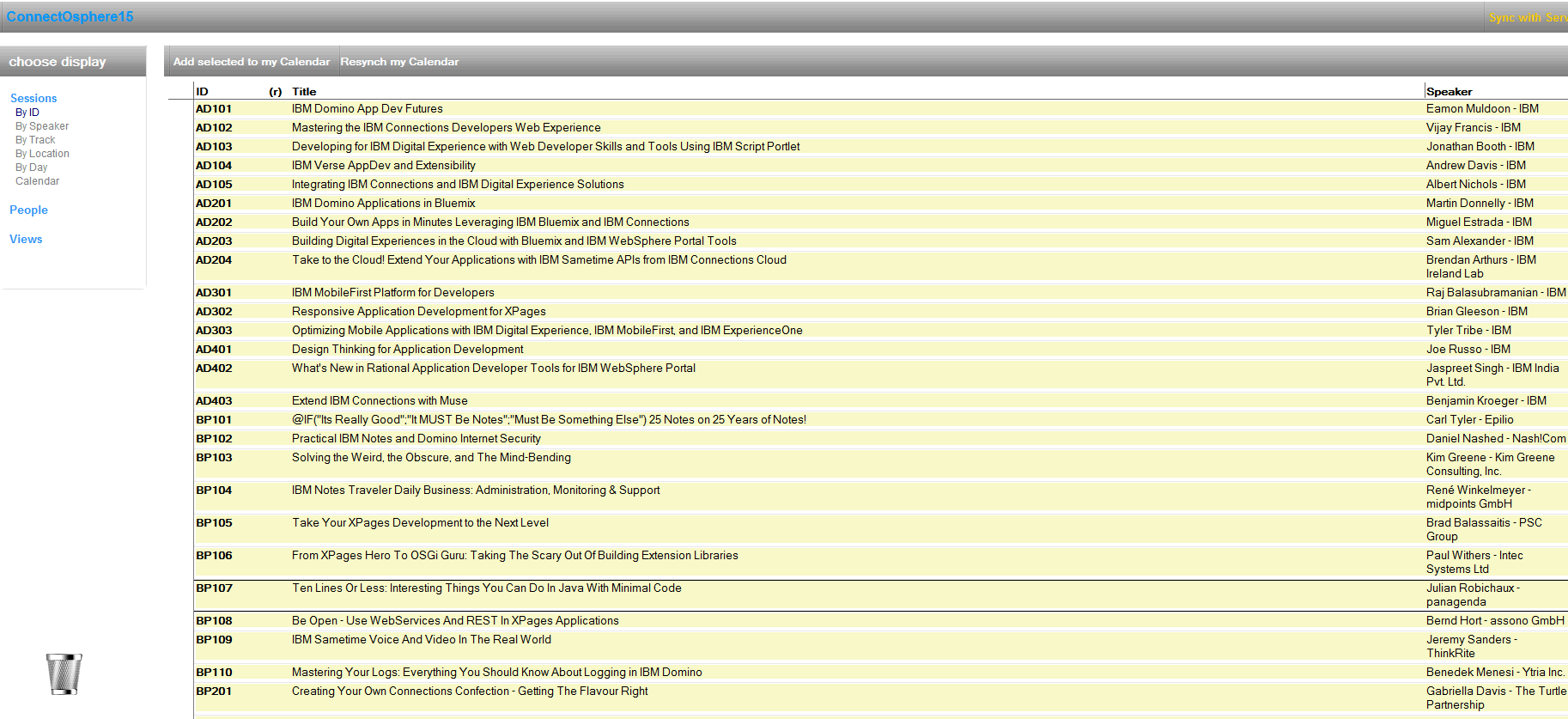The width and height of the screenshot is (1568, 719).
Task: Select Responsive Application Development for XPages
Action: (419, 312)
